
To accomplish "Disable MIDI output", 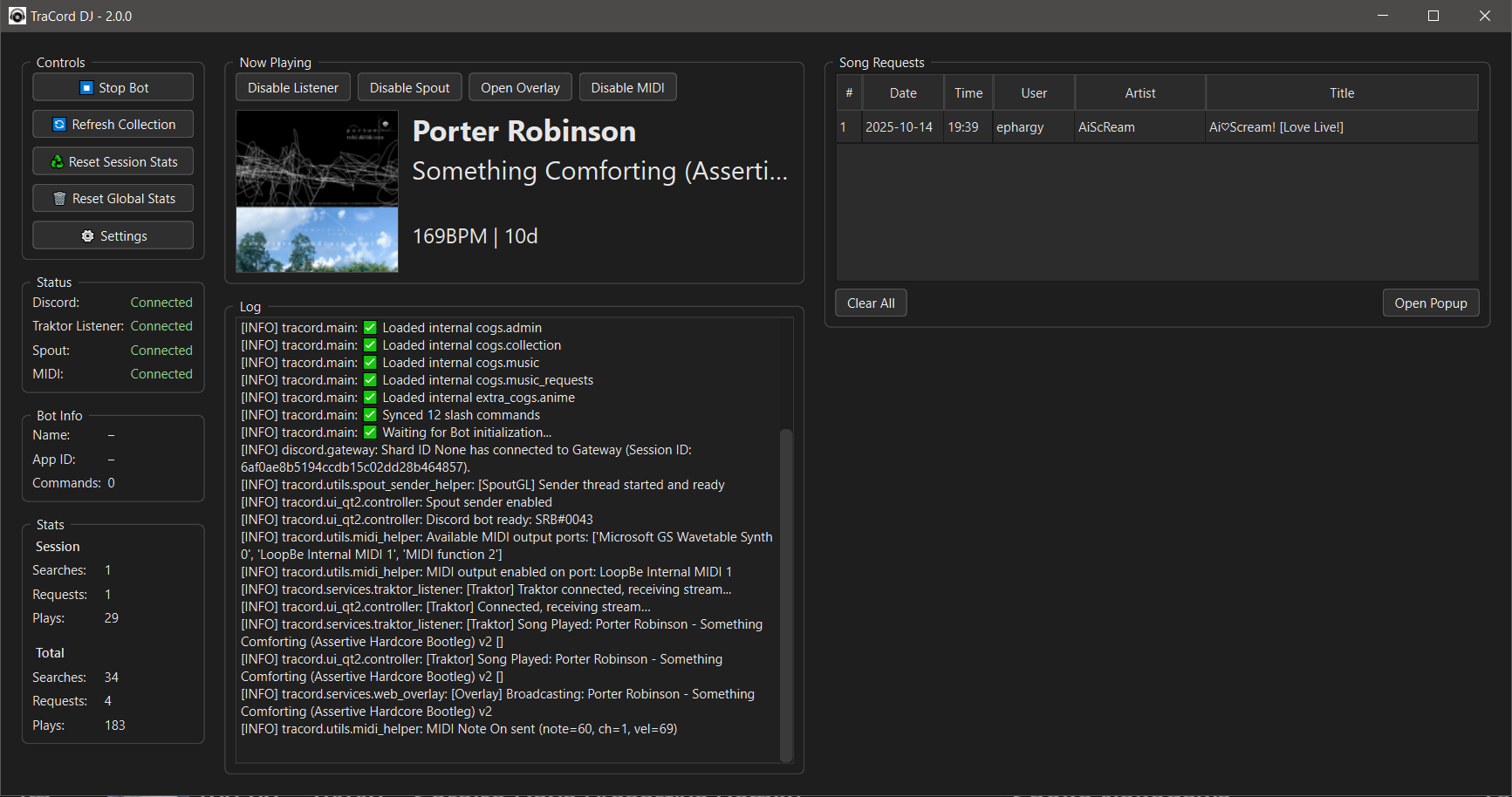I will 627,87.
